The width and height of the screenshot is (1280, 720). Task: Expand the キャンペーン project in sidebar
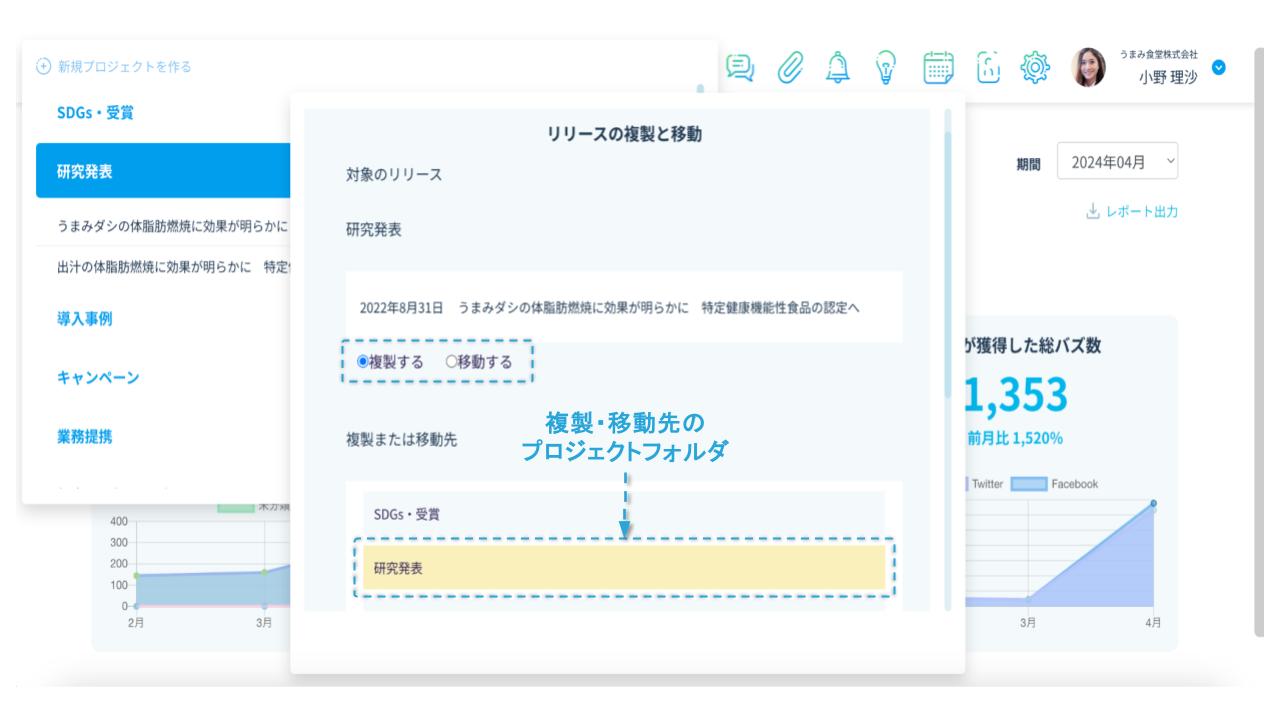(98, 378)
